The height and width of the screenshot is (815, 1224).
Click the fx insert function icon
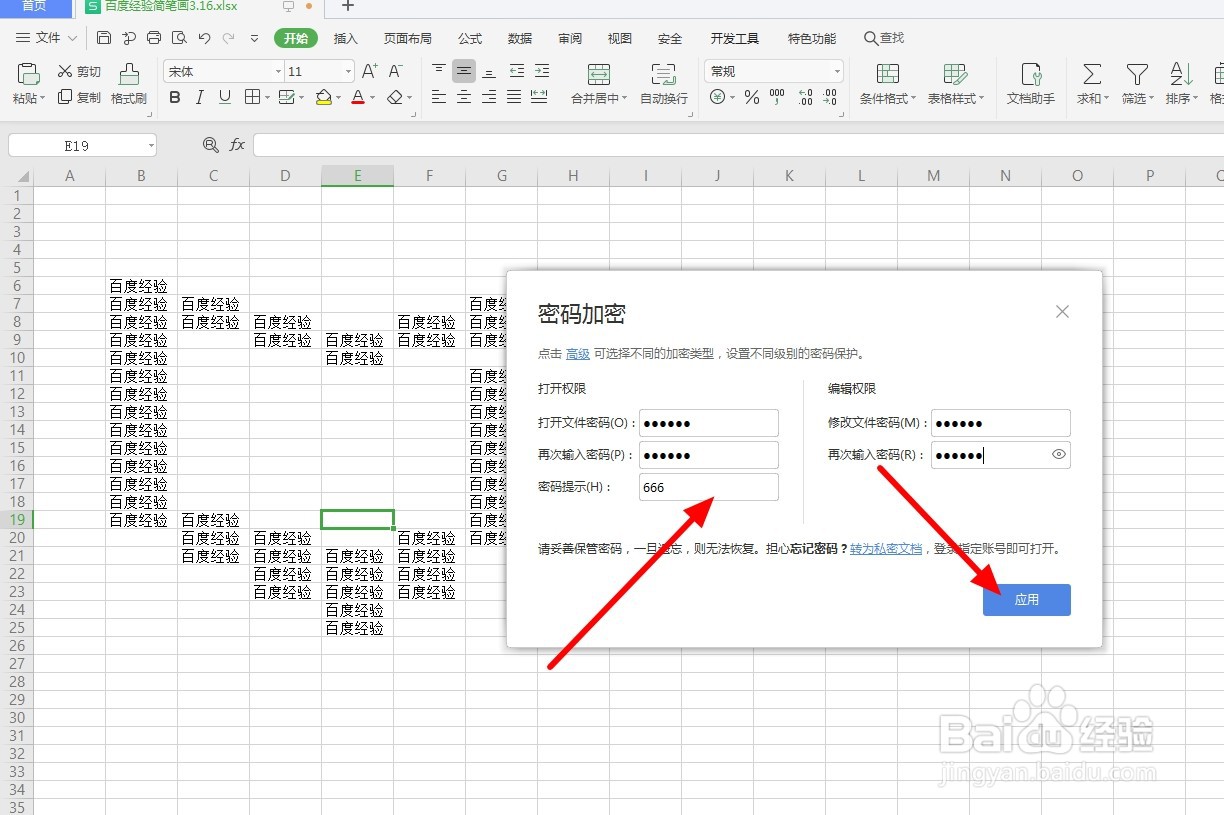pos(237,145)
